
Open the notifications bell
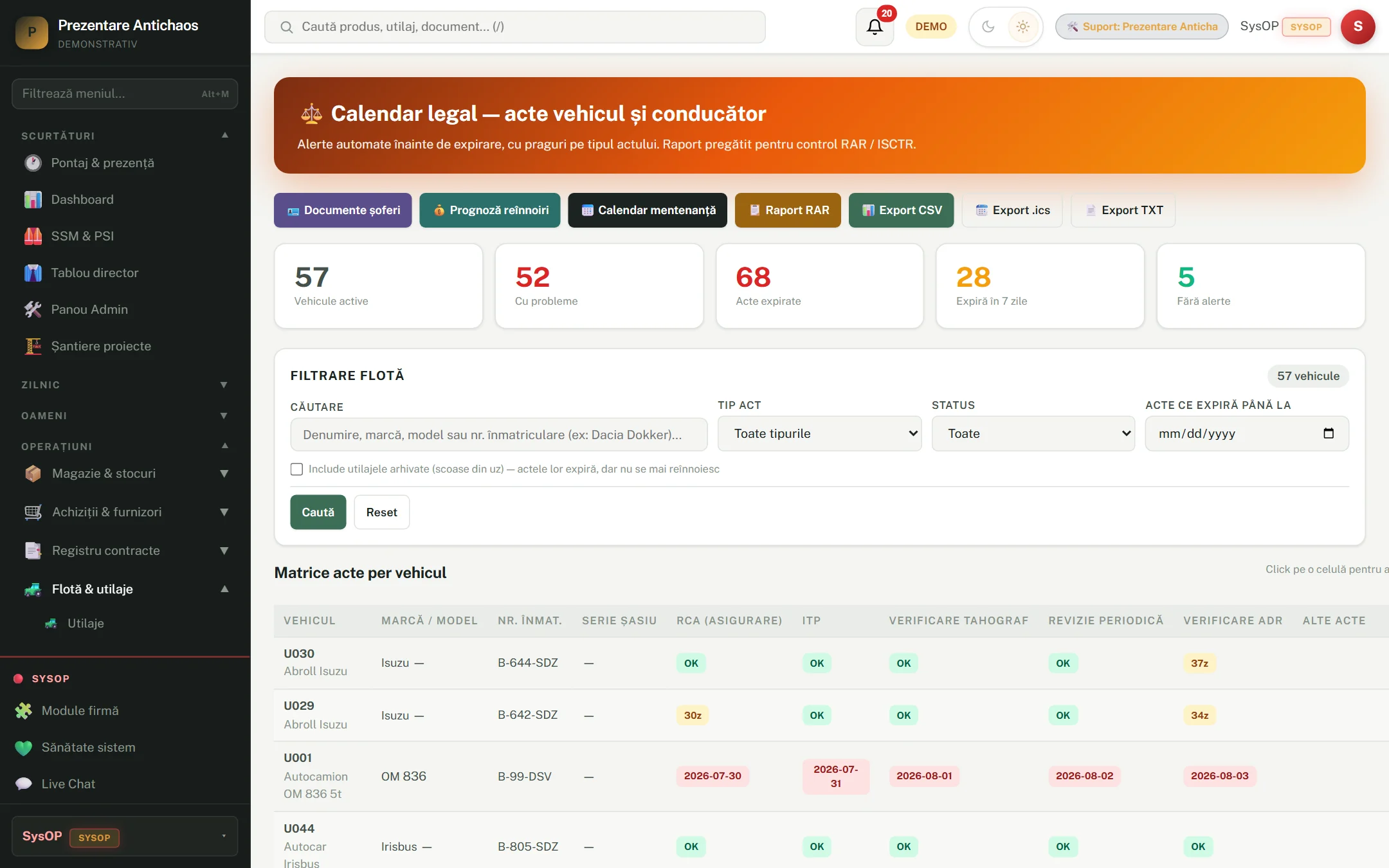[875, 27]
